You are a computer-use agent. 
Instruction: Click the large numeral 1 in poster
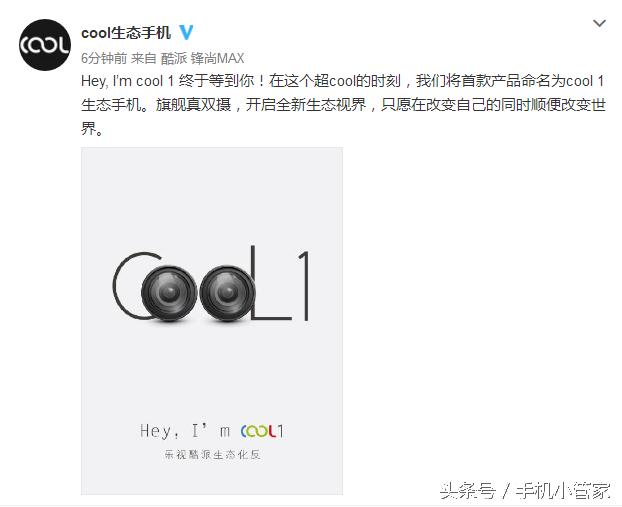click(303, 285)
